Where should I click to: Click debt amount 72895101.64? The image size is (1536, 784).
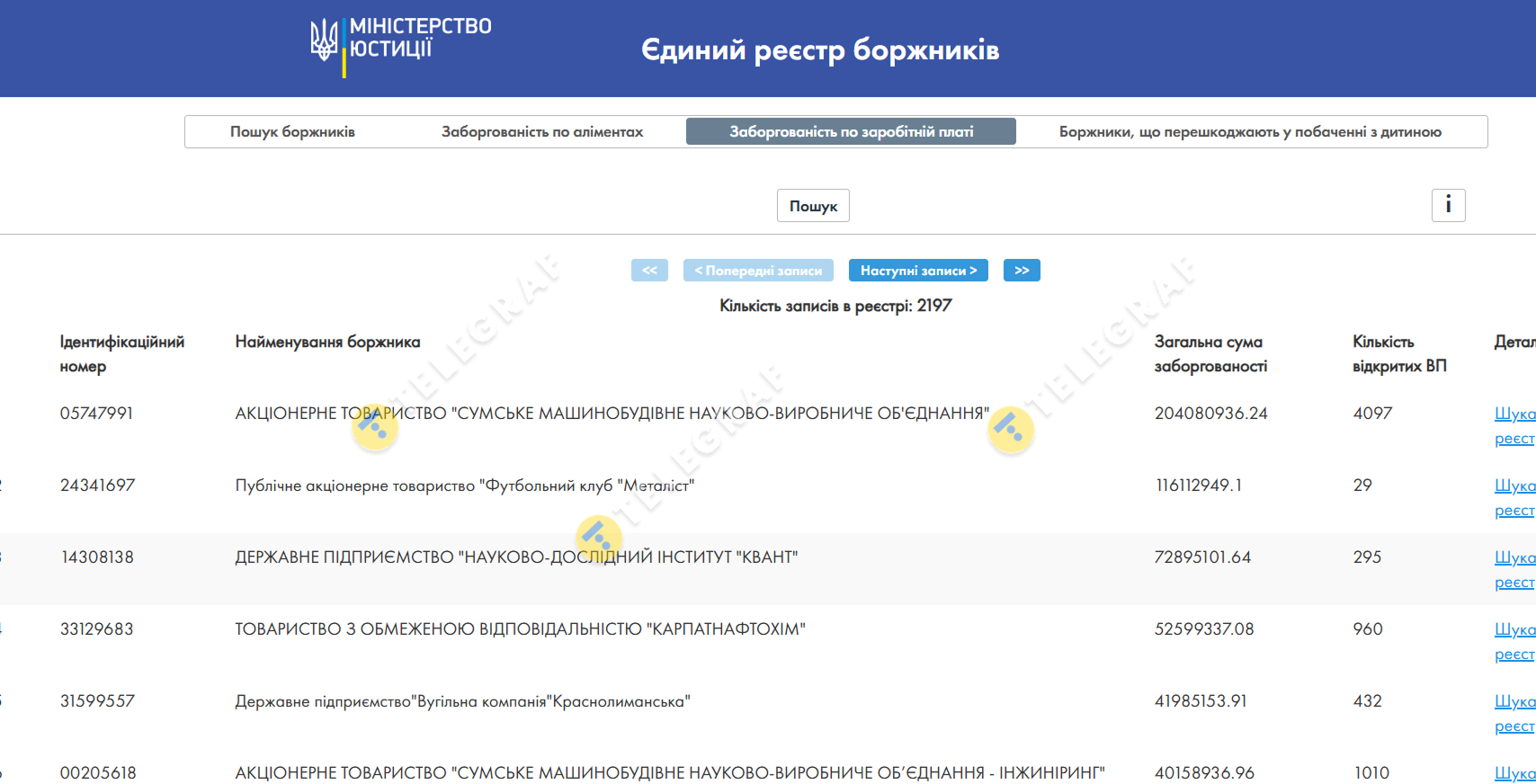(1202, 557)
